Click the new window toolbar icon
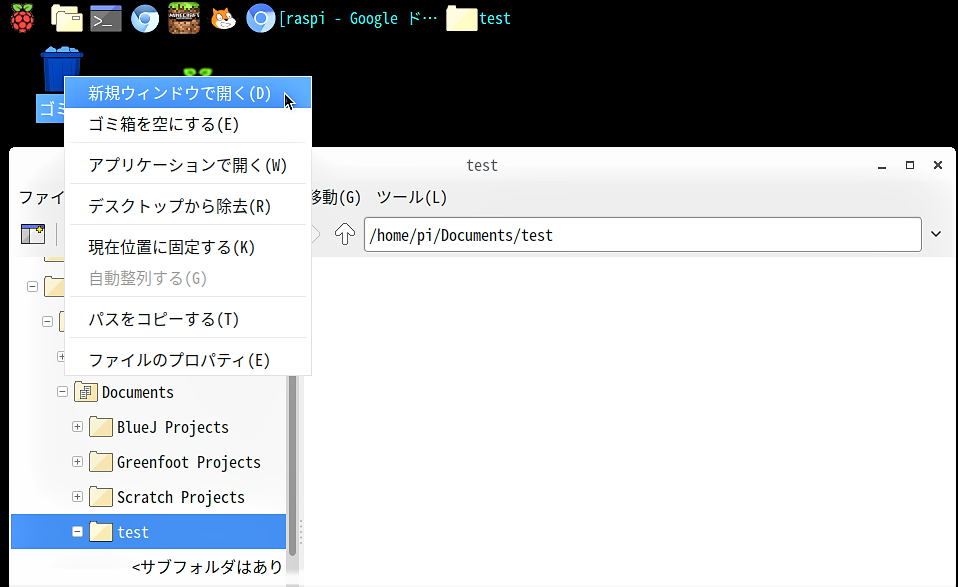The height and width of the screenshot is (587, 958). pyautogui.click(x=33, y=234)
